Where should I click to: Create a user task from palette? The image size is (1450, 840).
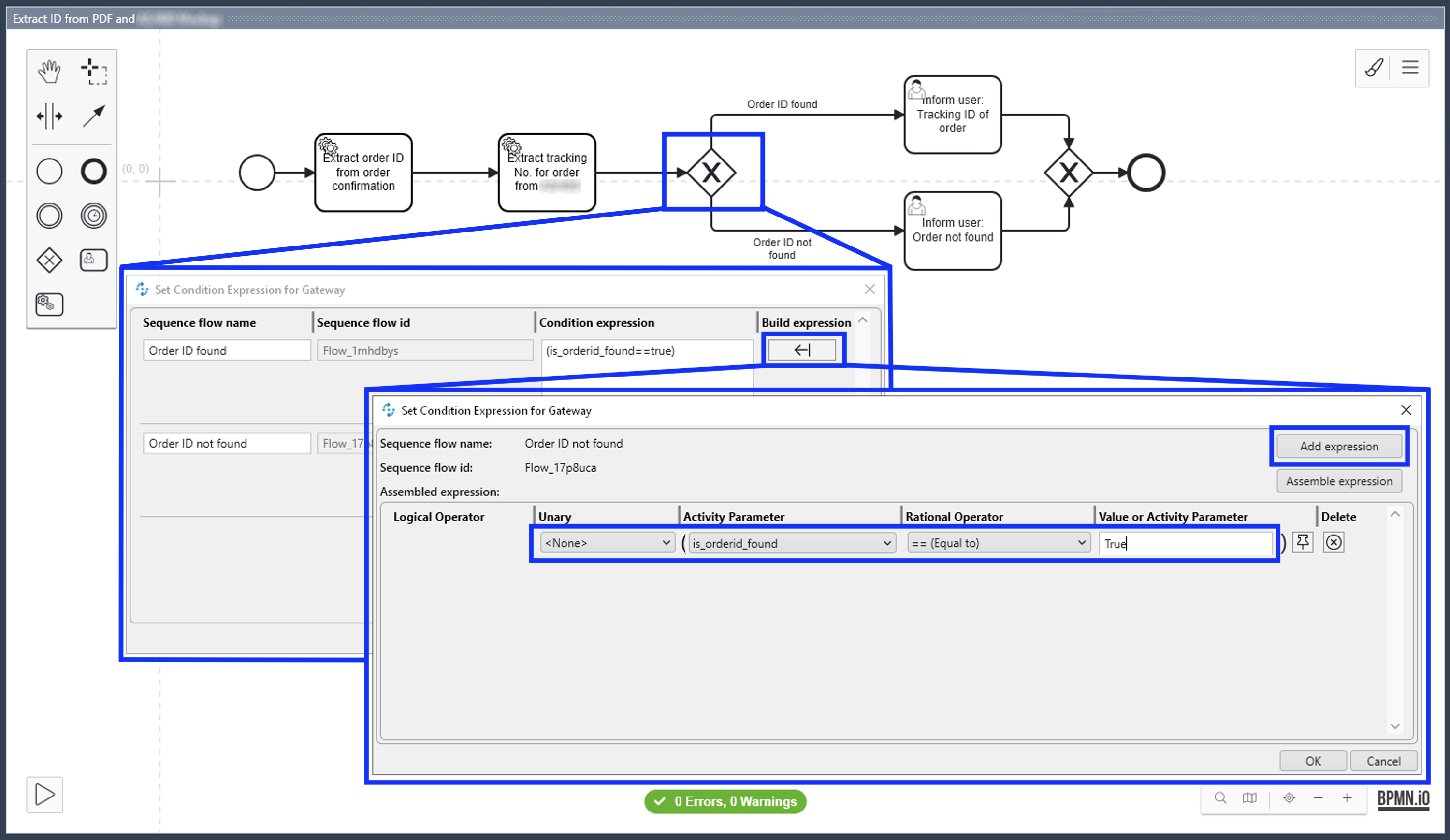(94, 260)
